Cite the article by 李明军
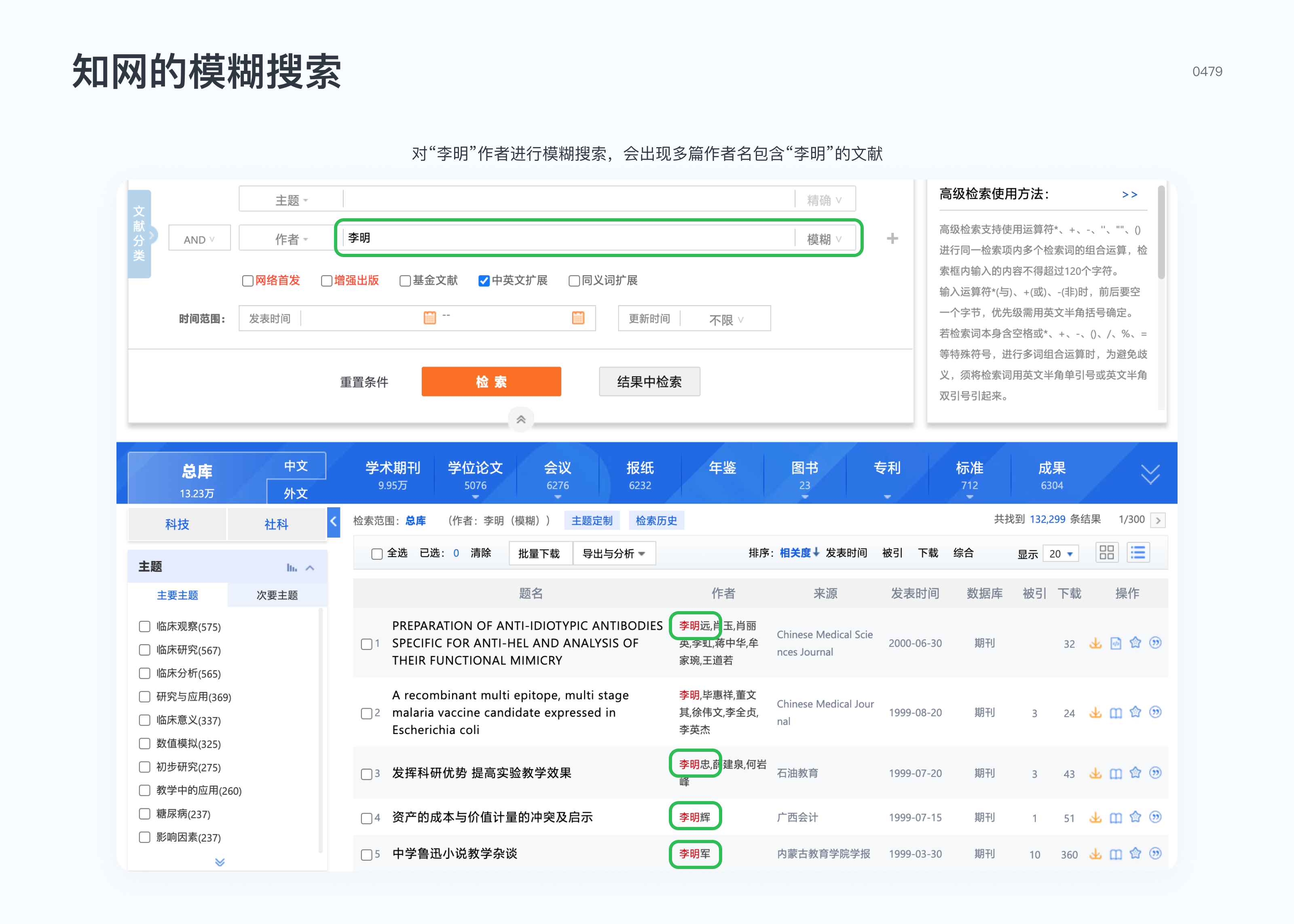The image size is (1294, 924). click(x=1155, y=854)
